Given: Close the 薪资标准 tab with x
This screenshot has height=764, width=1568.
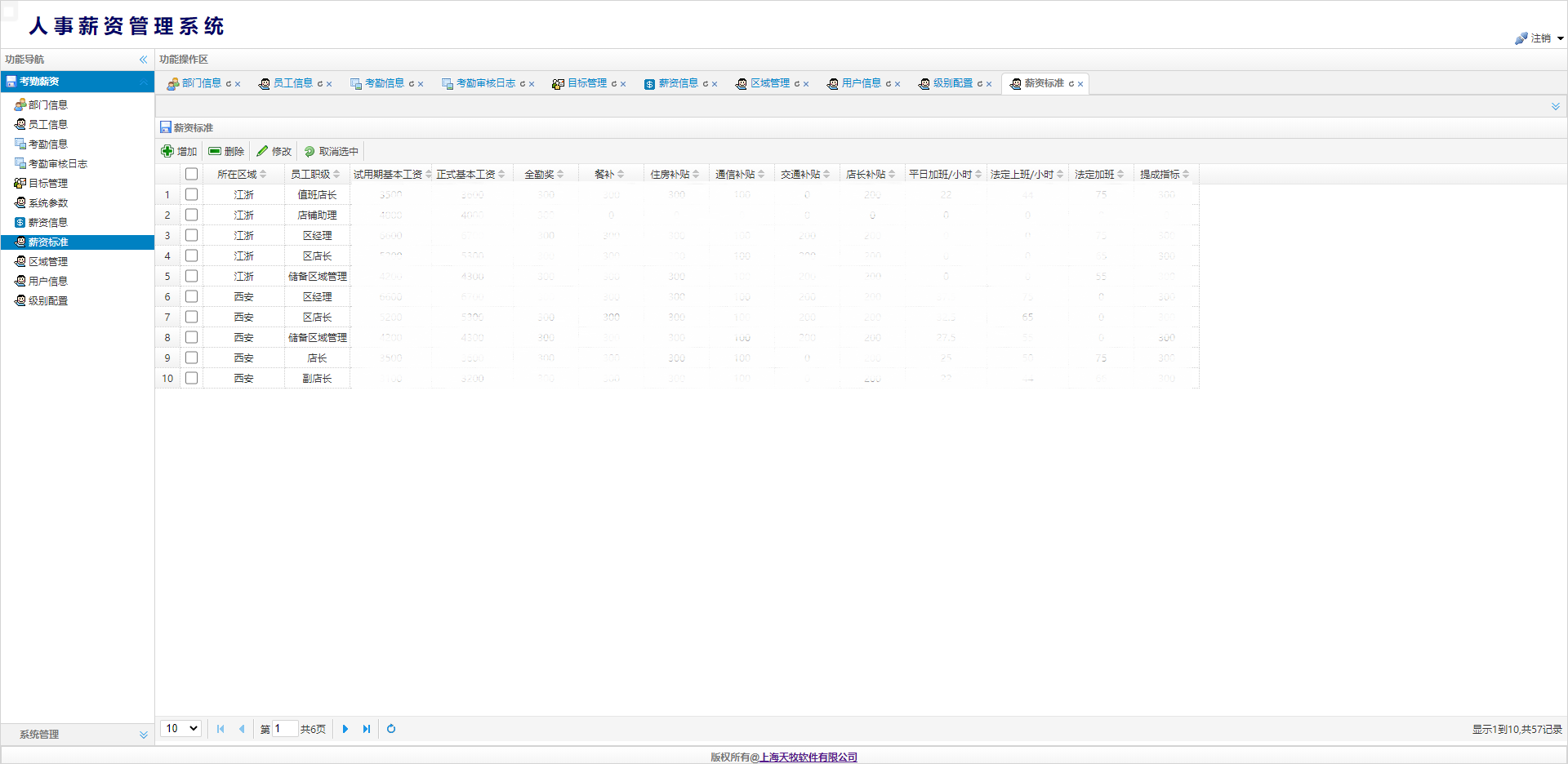Looking at the screenshot, I should [x=1080, y=84].
